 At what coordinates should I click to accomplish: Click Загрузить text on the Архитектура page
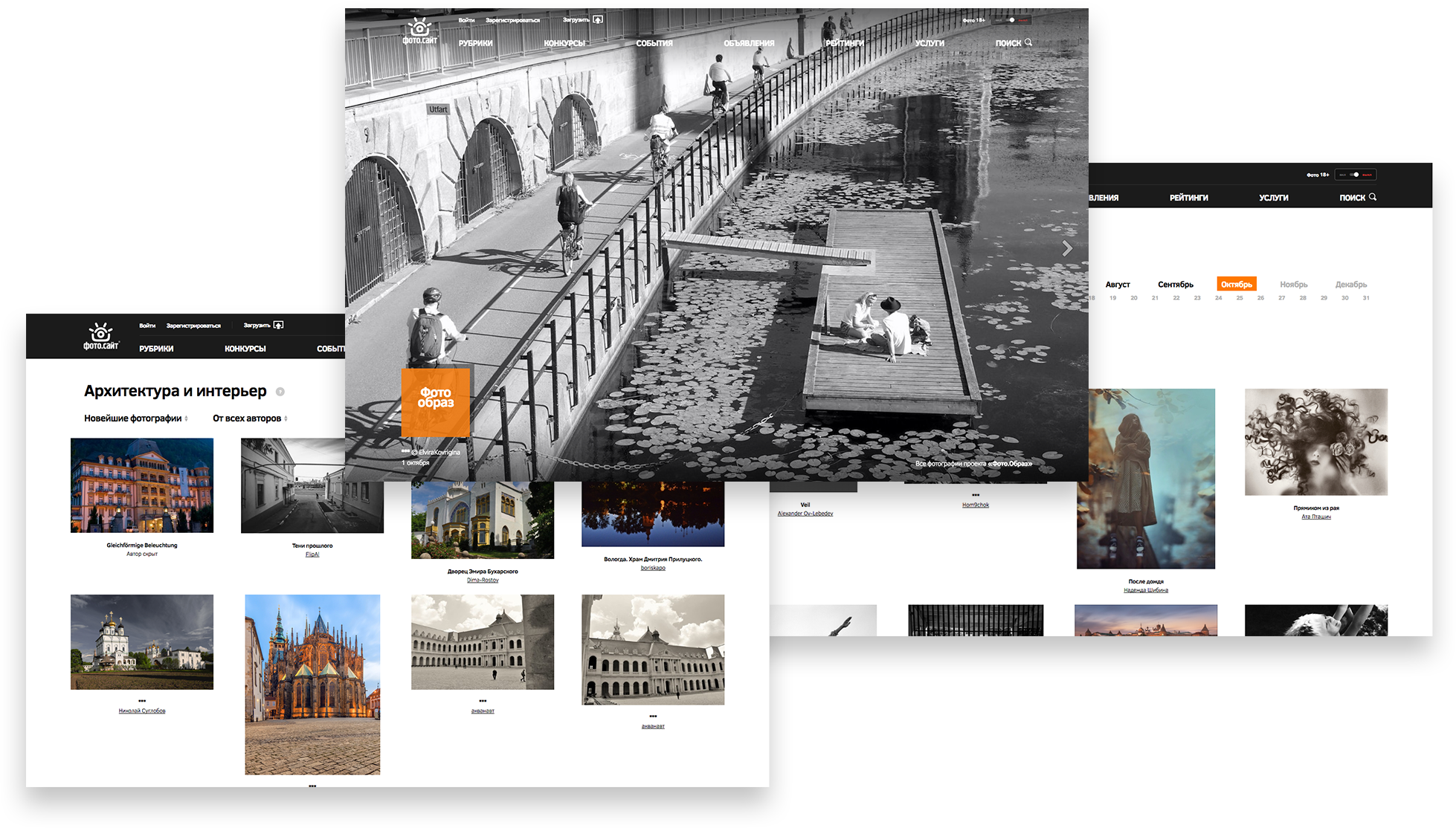[257, 326]
